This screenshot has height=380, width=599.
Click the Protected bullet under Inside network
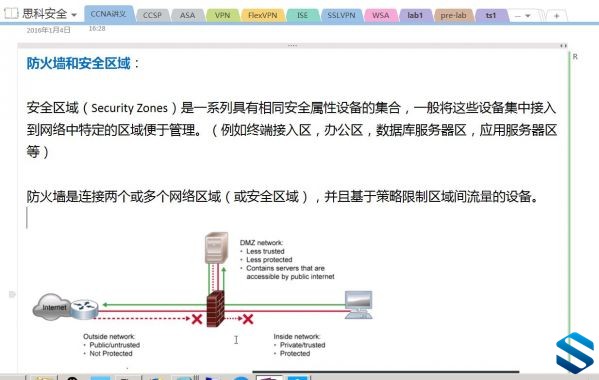pos(295,354)
